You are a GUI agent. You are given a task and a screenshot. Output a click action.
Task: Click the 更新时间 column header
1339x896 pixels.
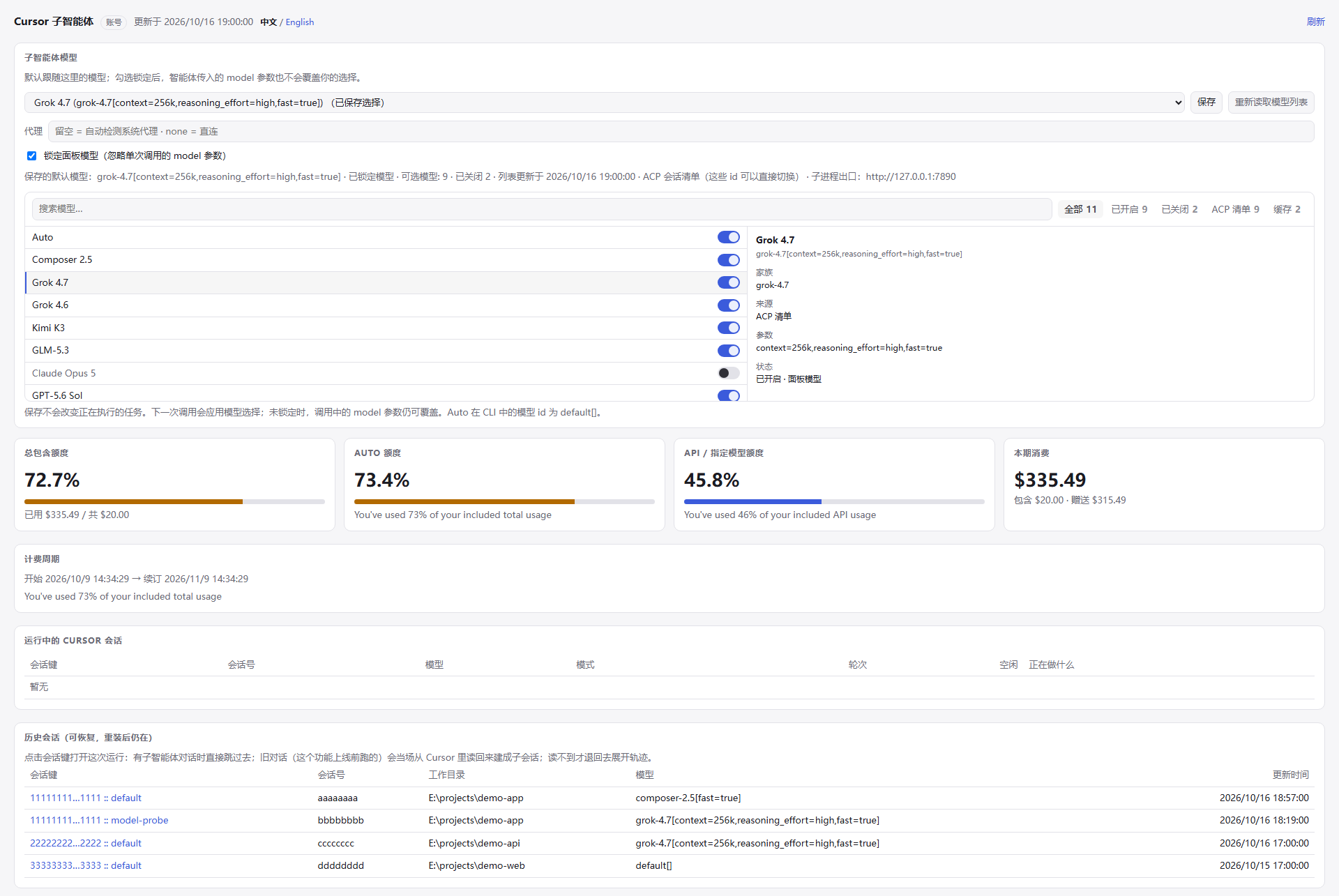(x=1290, y=775)
